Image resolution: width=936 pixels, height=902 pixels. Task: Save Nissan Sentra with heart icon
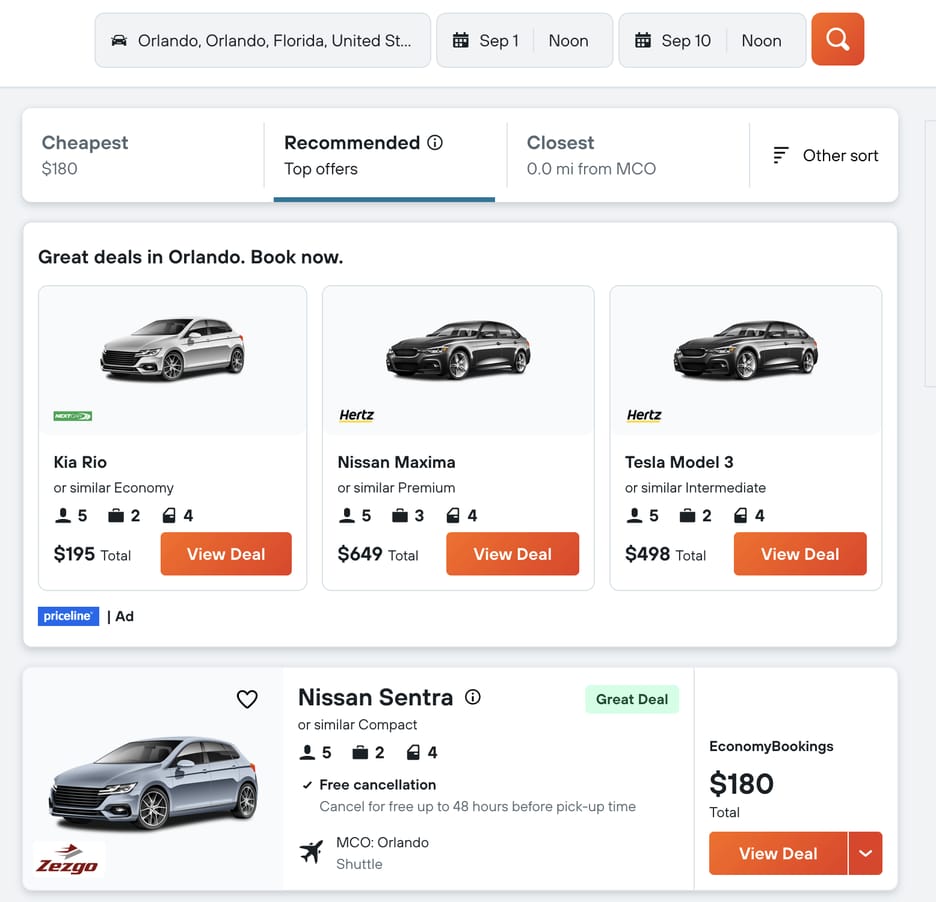tap(247, 699)
